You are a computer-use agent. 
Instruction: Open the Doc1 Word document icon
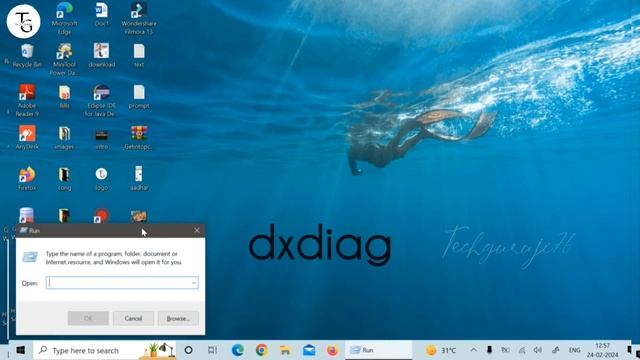[101, 14]
